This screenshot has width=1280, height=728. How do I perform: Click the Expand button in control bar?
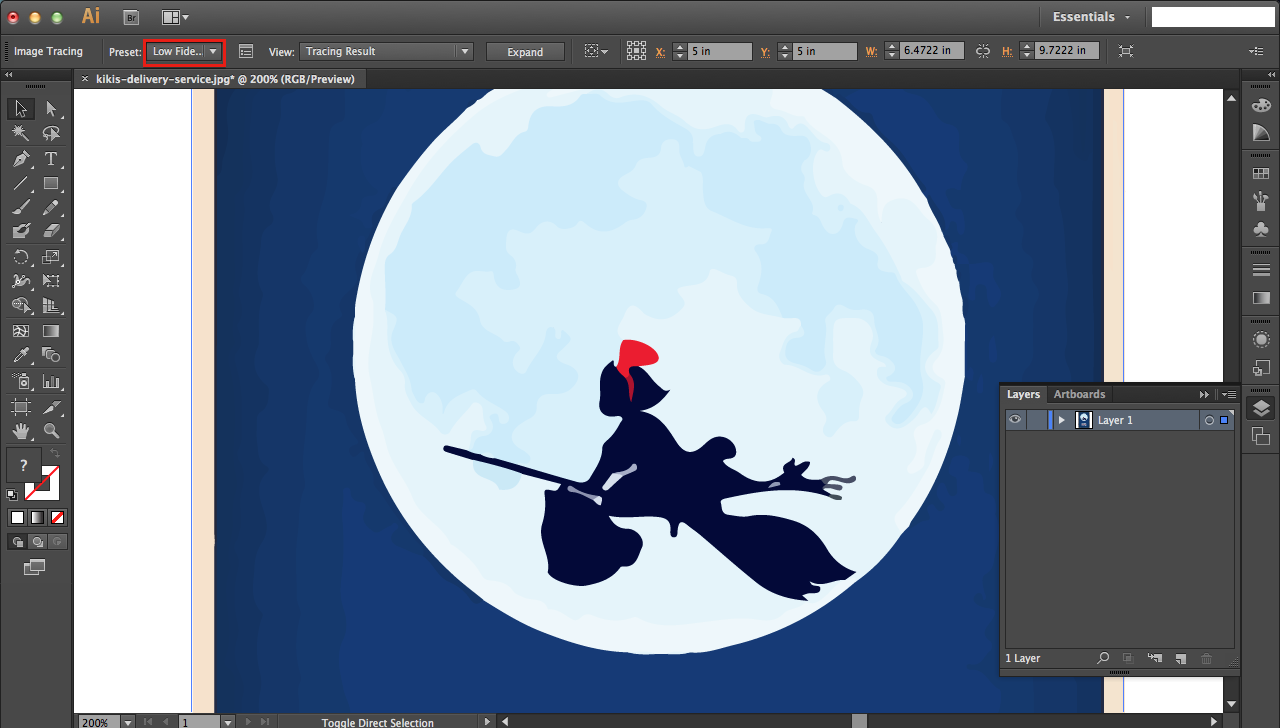[x=525, y=52]
